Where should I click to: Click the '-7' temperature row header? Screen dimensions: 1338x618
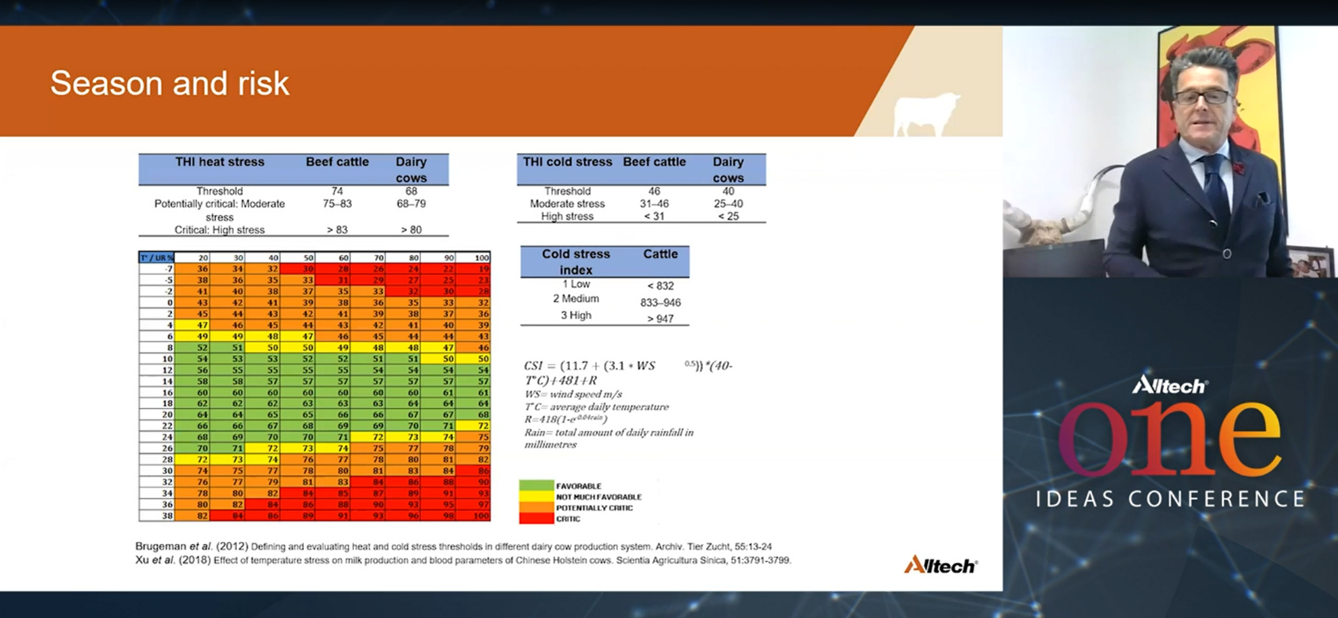pyautogui.click(x=158, y=269)
